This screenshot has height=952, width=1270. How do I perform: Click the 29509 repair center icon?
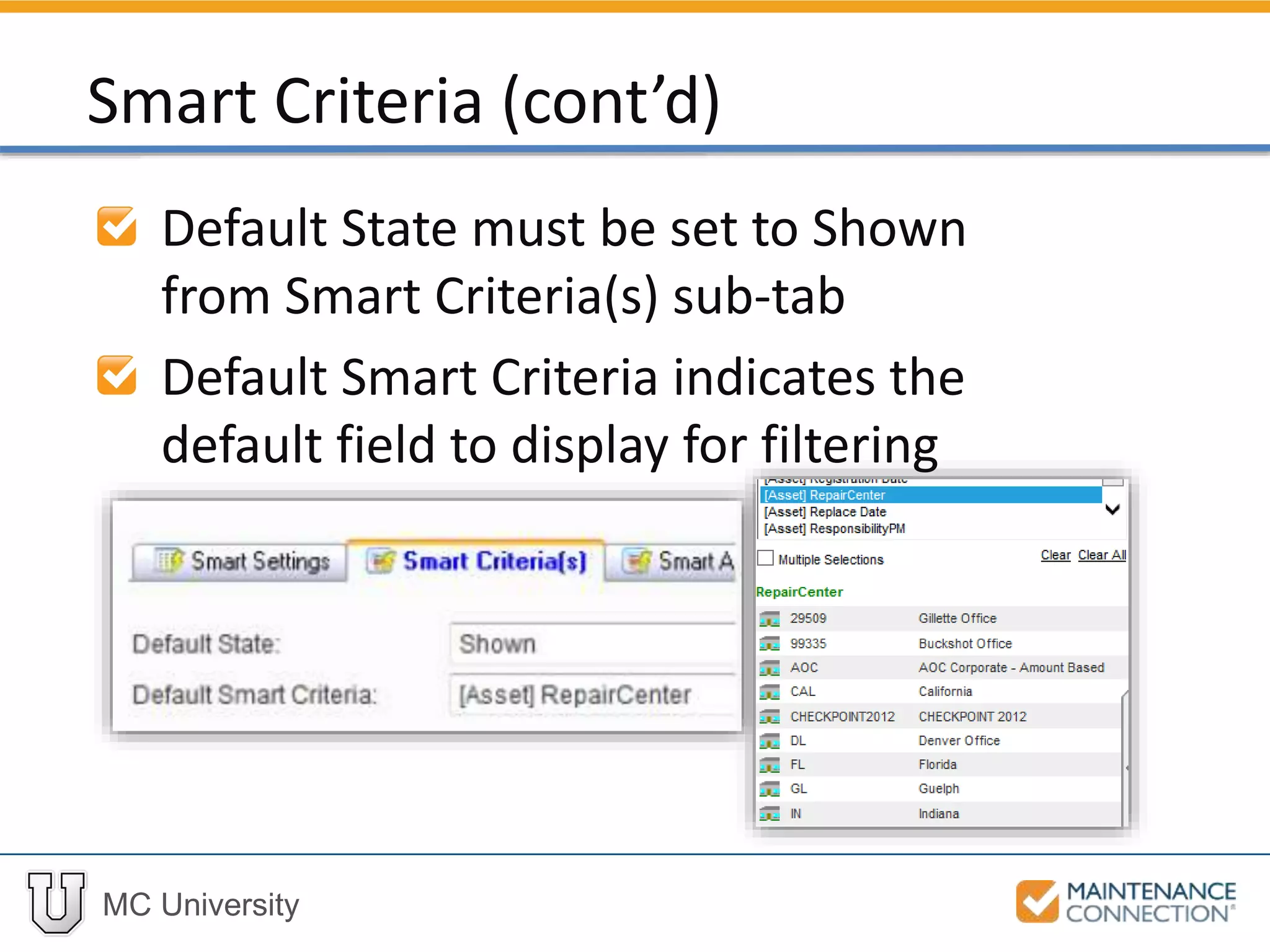tap(770, 619)
